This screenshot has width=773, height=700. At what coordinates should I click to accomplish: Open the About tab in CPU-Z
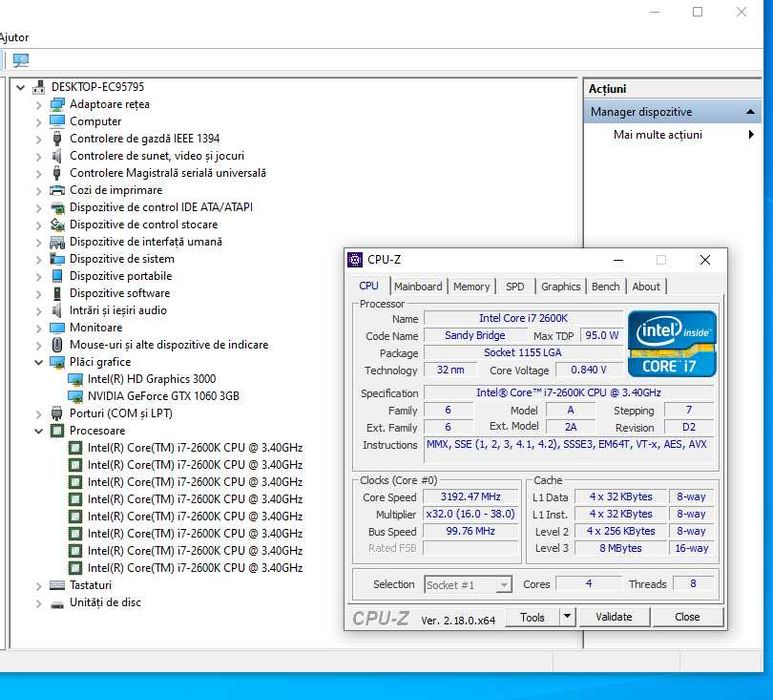(646, 286)
